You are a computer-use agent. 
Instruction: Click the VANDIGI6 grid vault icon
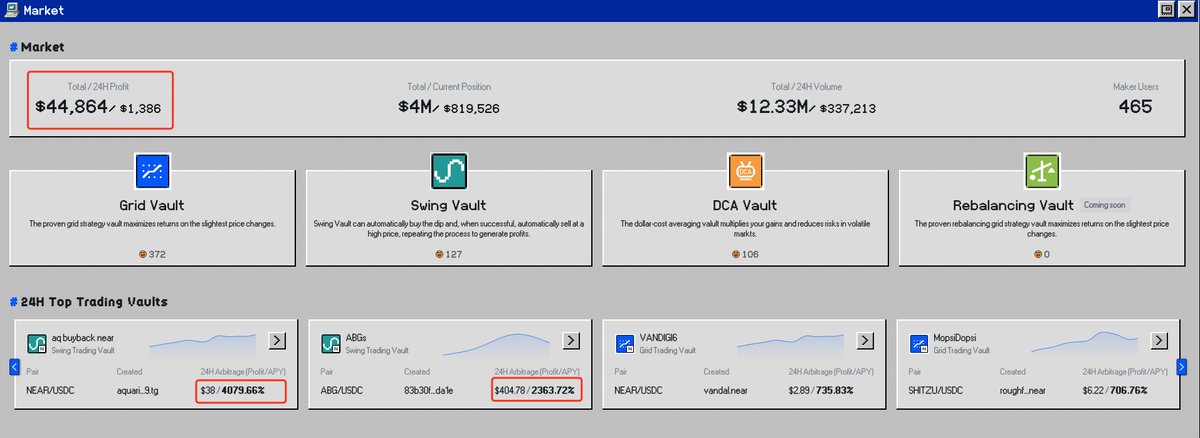coord(625,344)
